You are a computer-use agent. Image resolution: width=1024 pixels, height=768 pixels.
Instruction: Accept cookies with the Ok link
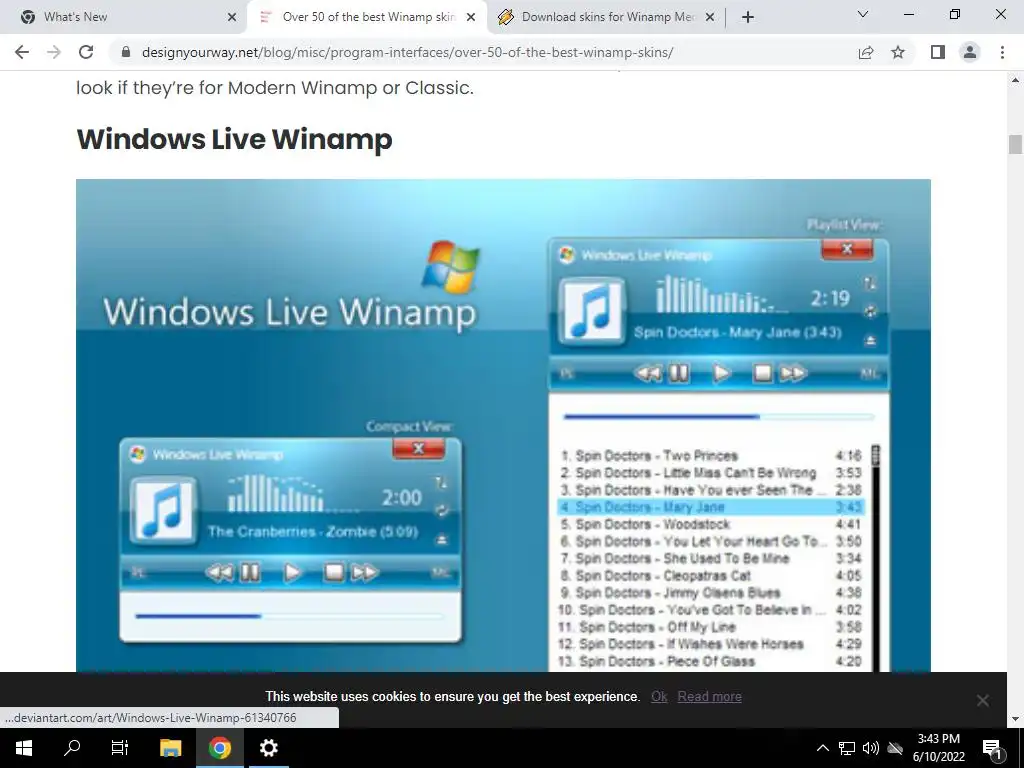click(659, 696)
